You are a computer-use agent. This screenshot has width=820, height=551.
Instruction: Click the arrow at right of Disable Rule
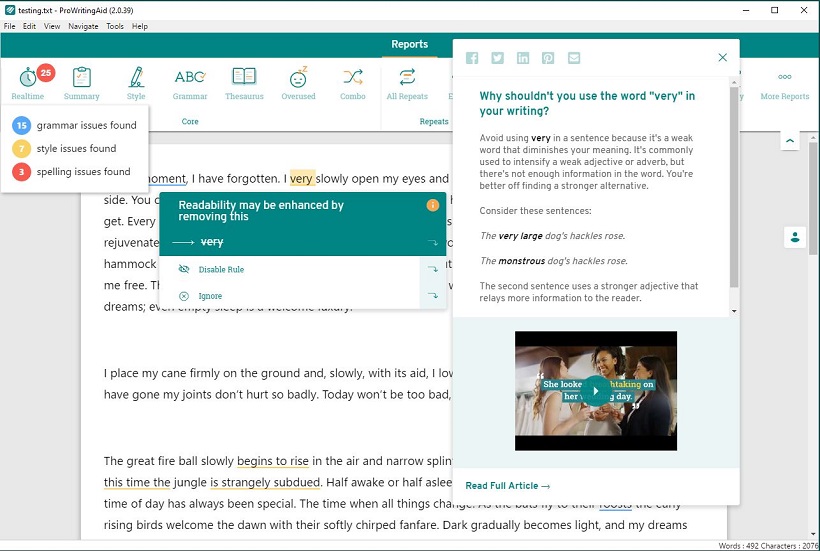(432, 269)
